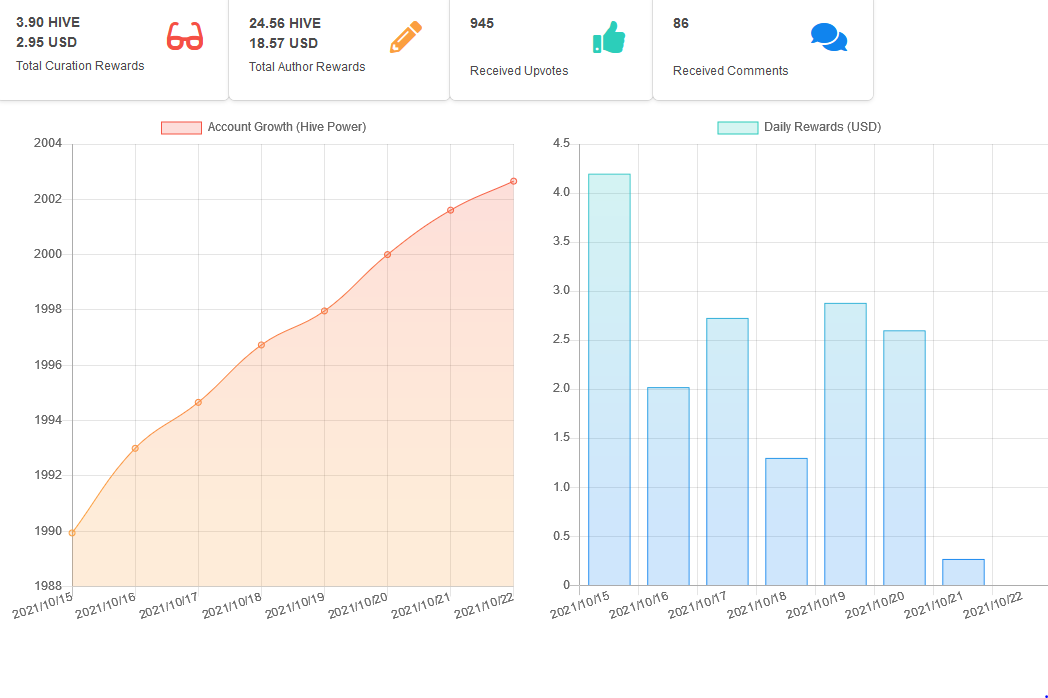Click the growth data point near 1990 level

(x=72, y=533)
